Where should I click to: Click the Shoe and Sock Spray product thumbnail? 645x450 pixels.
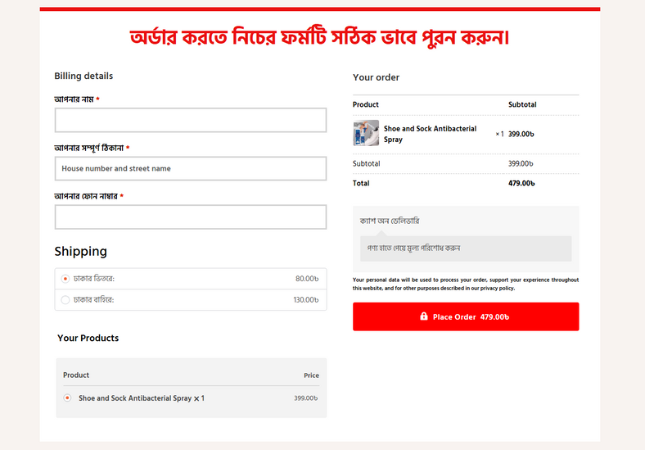coord(366,133)
